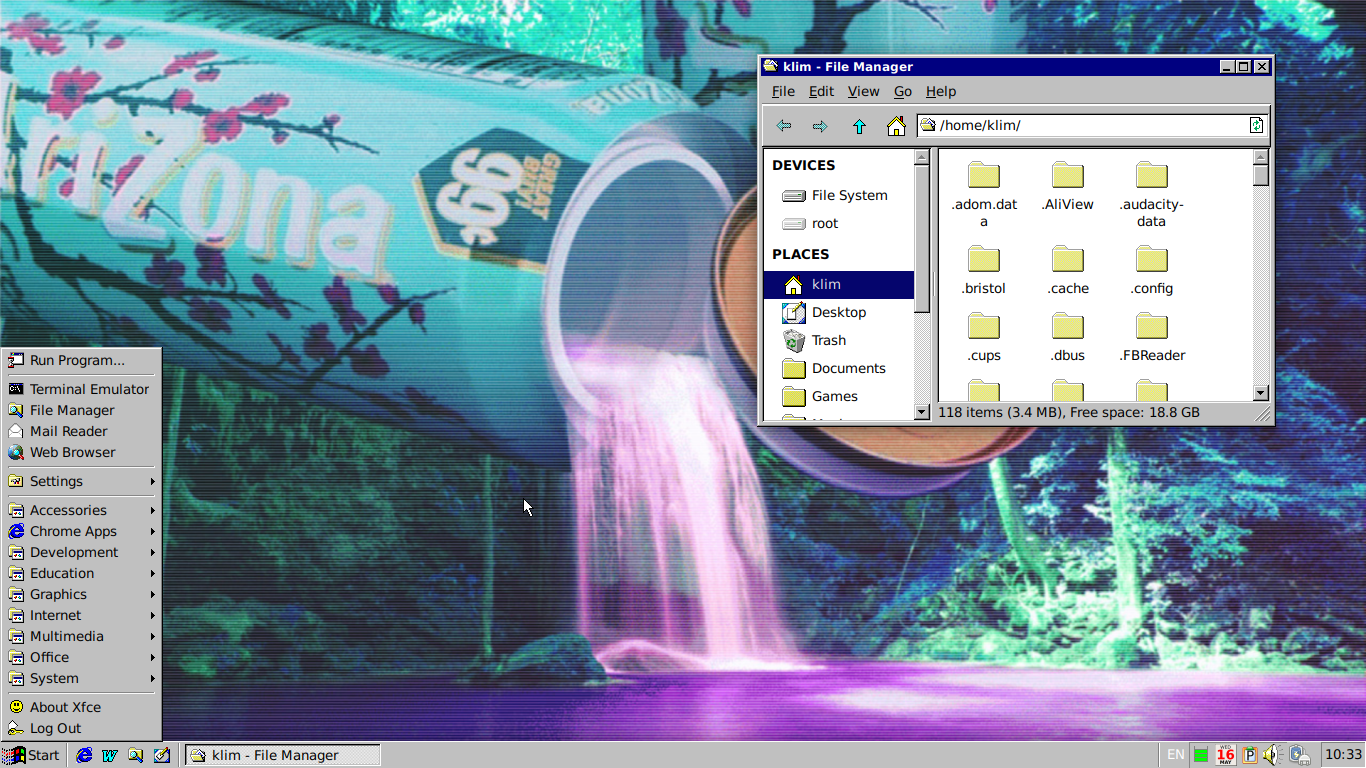Open the Help menu
Viewport: 1366px width, 768px height.
[x=941, y=91]
